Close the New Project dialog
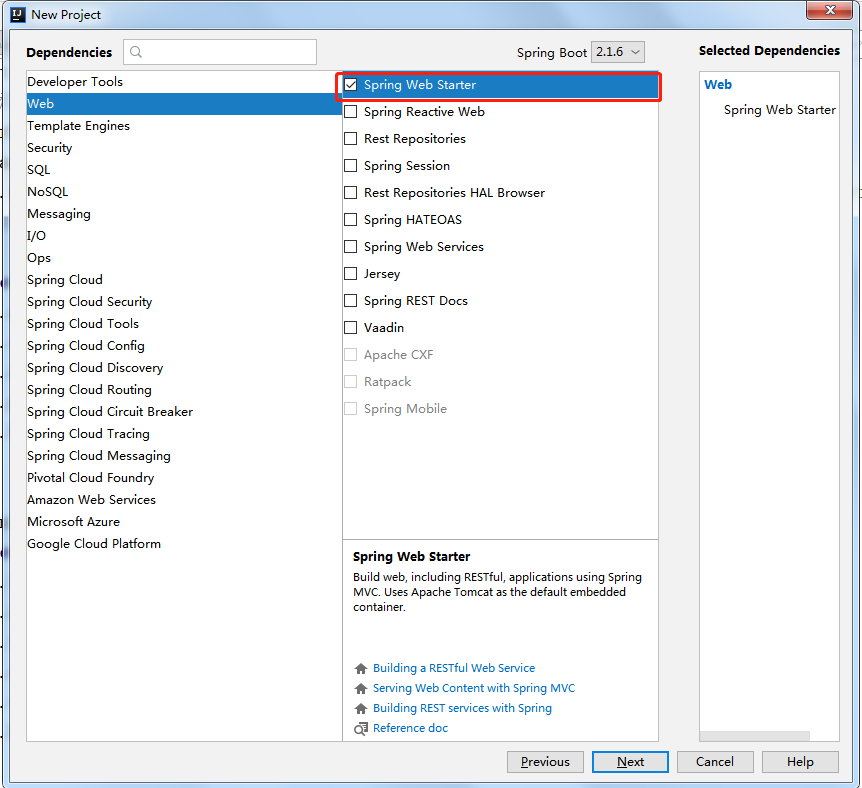The height and width of the screenshot is (788, 862). (x=830, y=10)
